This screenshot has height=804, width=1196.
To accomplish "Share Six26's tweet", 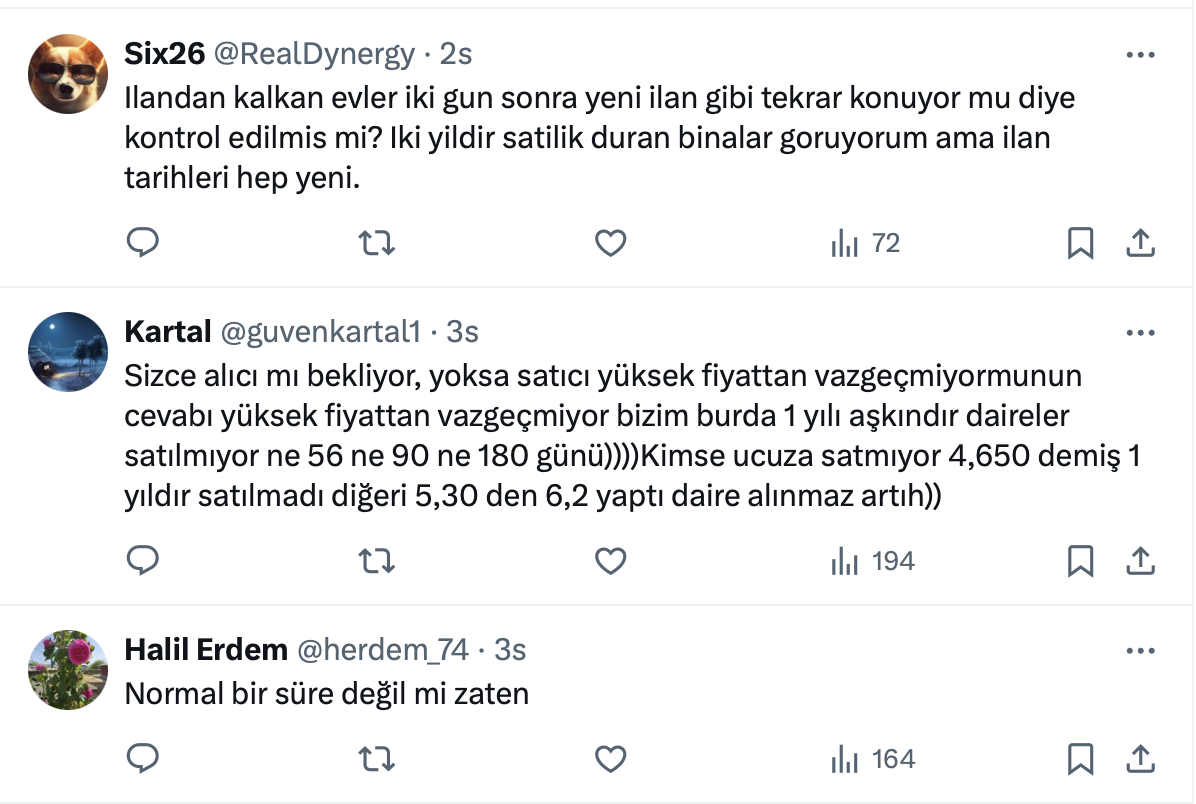I will pyautogui.click(x=1141, y=243).
